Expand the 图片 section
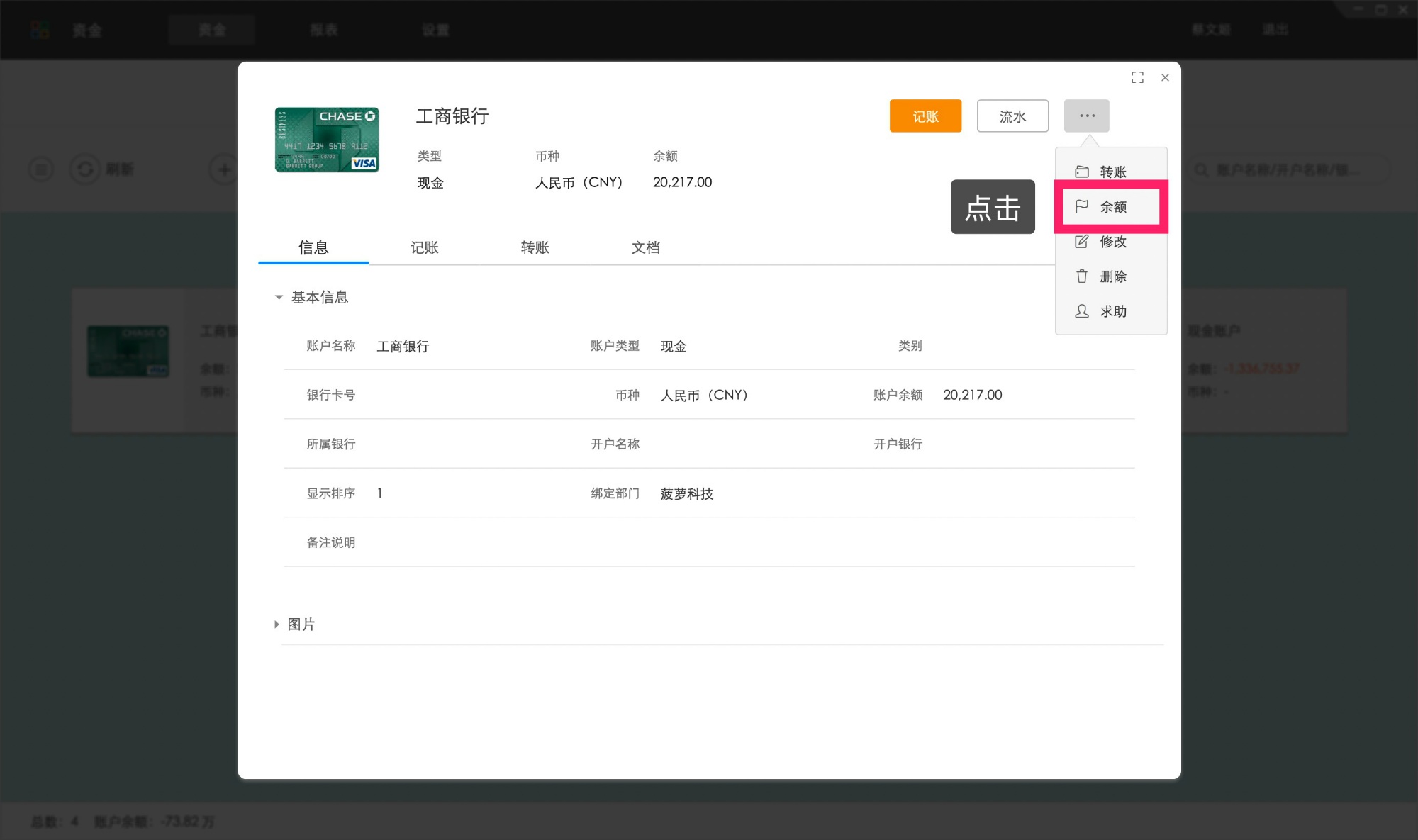 tap(277, 624)
